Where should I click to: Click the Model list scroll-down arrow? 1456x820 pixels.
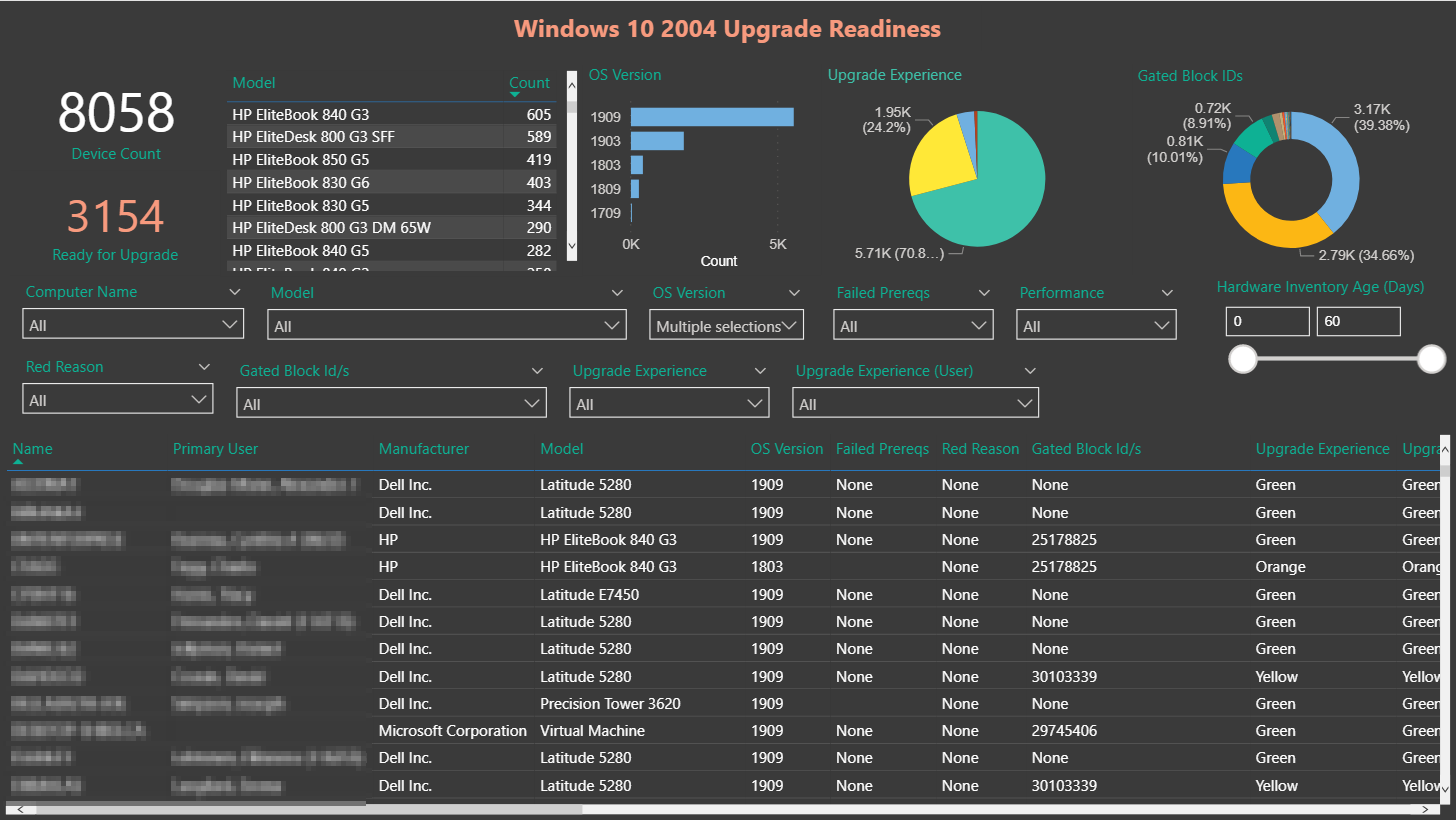572,245
